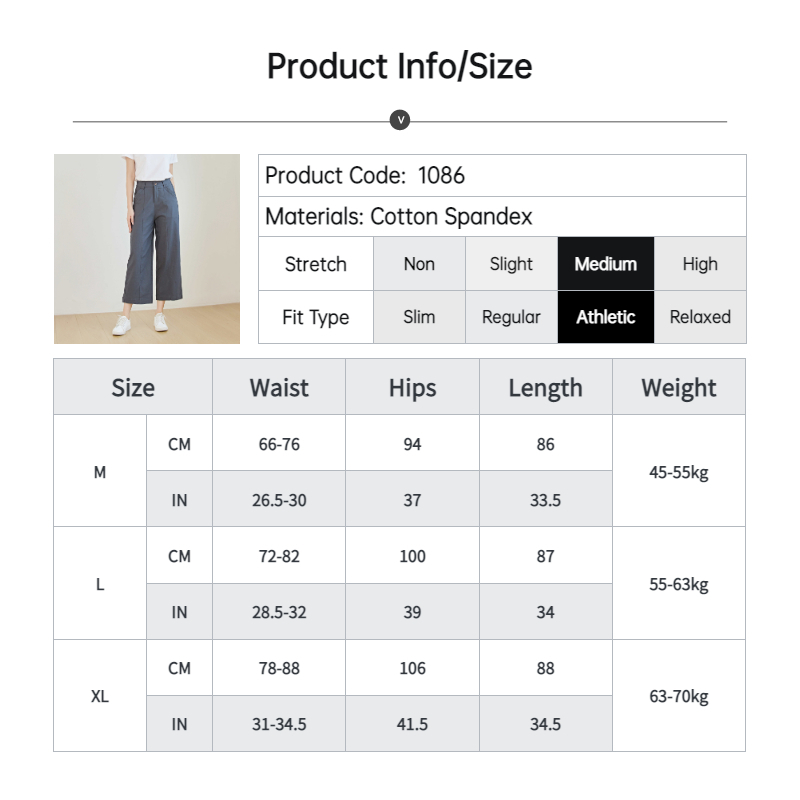Select the M size row label
The width and height of the screenshot is (800, 800).
100,471
